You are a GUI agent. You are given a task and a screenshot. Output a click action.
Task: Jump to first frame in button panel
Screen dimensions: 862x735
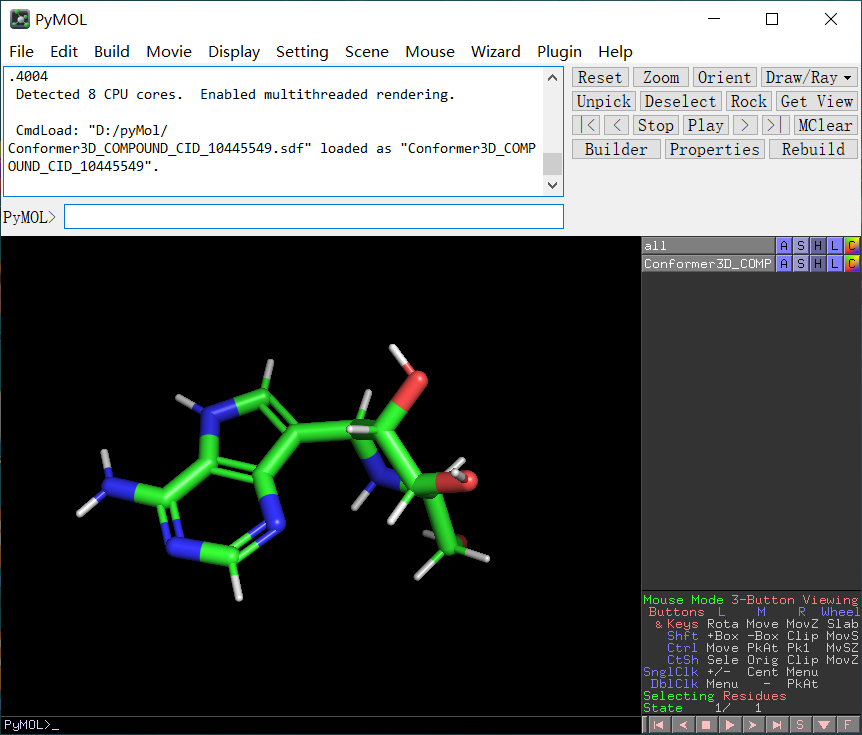pyautogui.click(x=585, y=125)
